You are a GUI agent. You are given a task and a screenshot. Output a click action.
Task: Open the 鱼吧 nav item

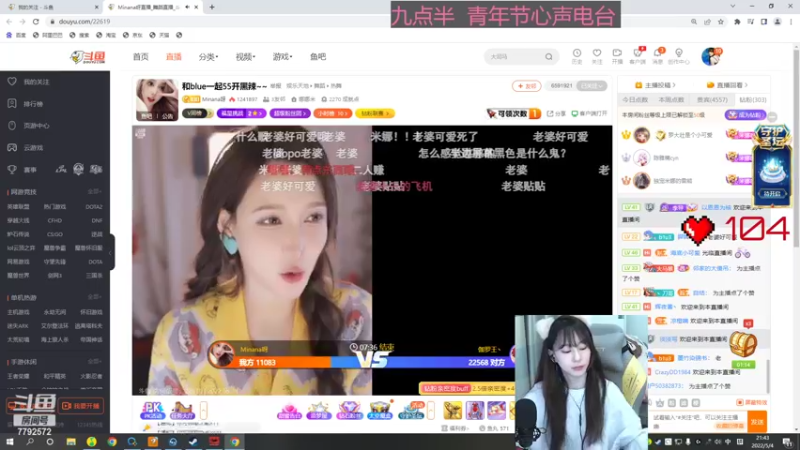pyautogui.click(x=318, y=57)
